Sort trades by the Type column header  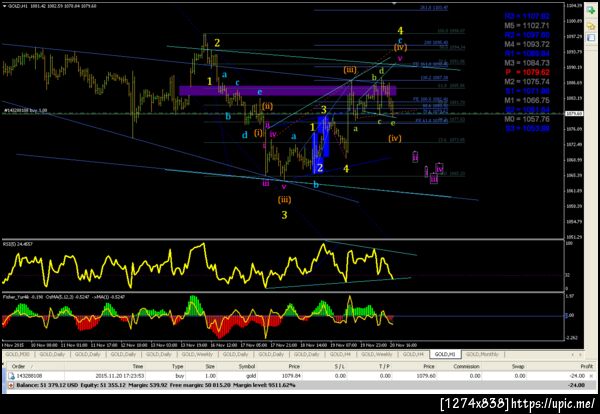tap(178, 367)
